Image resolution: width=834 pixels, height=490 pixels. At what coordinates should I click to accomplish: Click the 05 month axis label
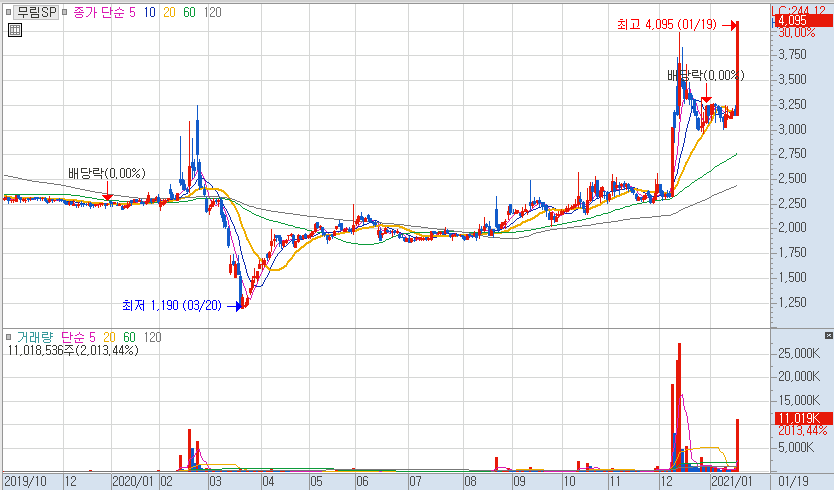[x=316, y=481]
